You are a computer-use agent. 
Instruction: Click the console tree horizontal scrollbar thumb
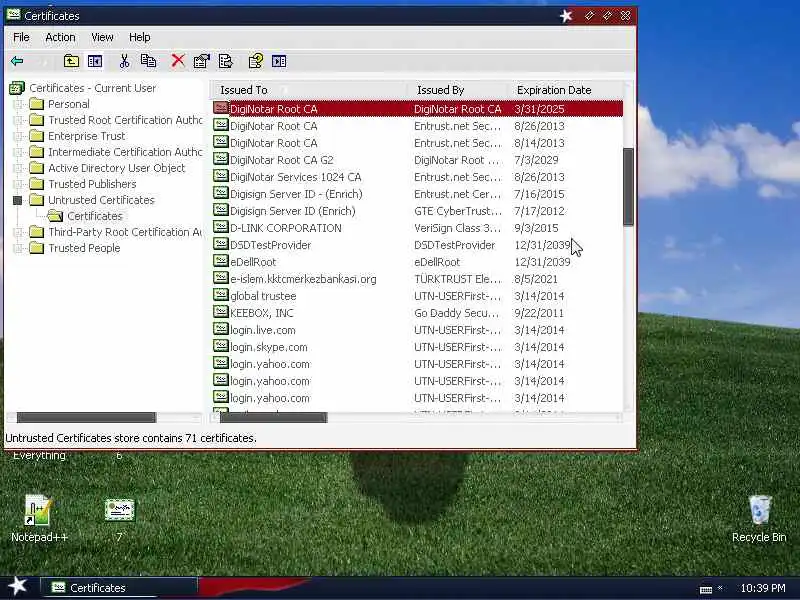point(86,417)
